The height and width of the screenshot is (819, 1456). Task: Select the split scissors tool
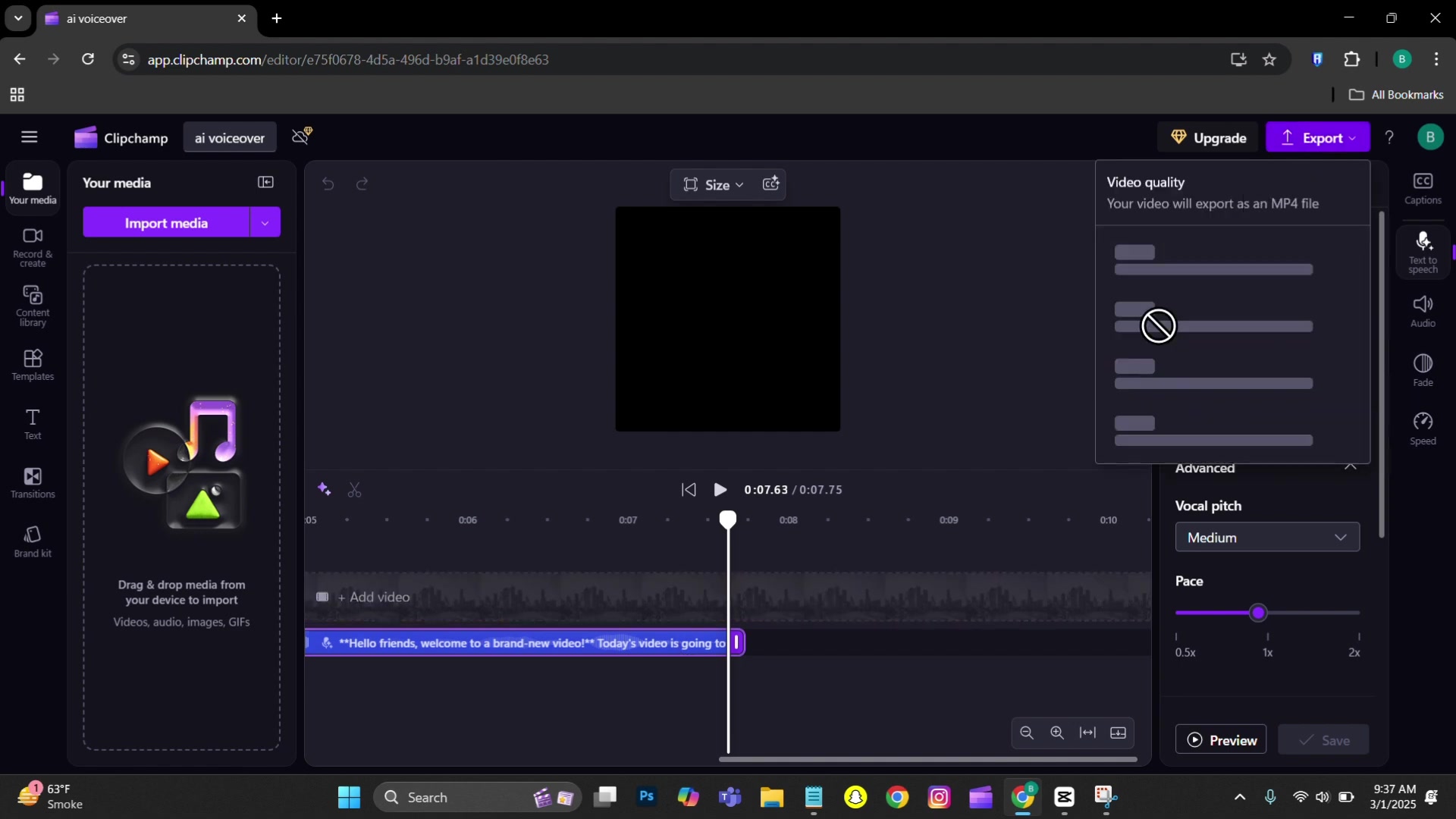pos(354,490)
